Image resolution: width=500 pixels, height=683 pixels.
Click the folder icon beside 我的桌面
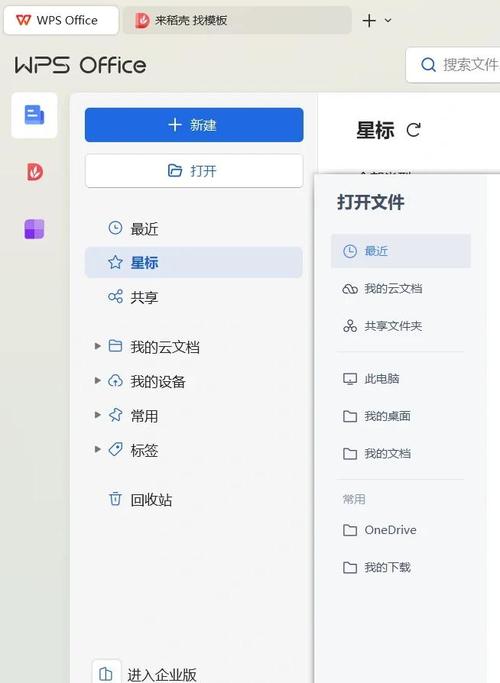pos(350,416)
